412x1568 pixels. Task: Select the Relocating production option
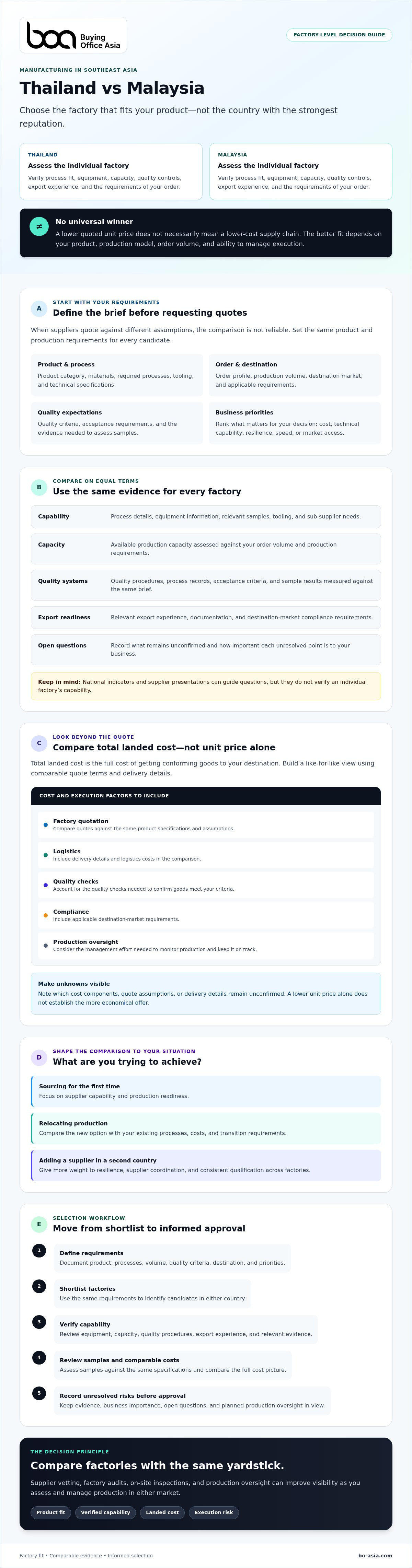(206, 1128)
